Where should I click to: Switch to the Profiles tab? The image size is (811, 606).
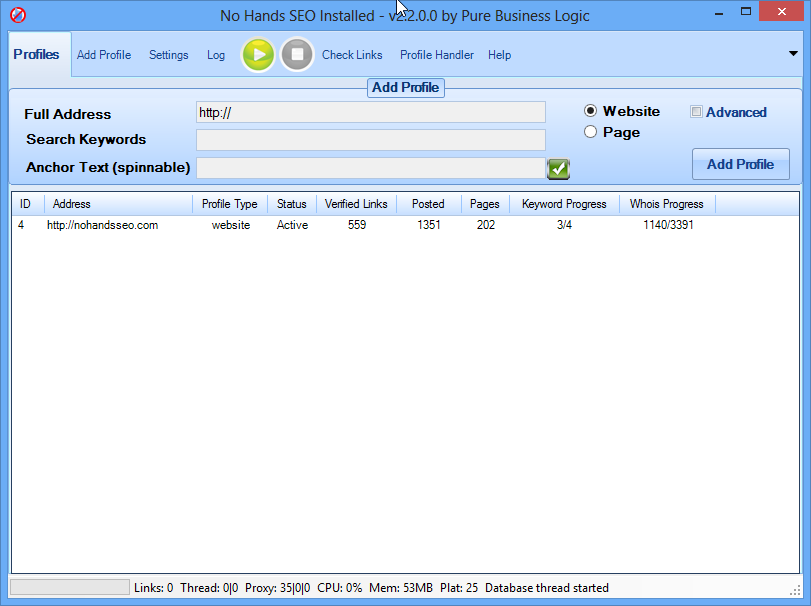coord(36,55)
